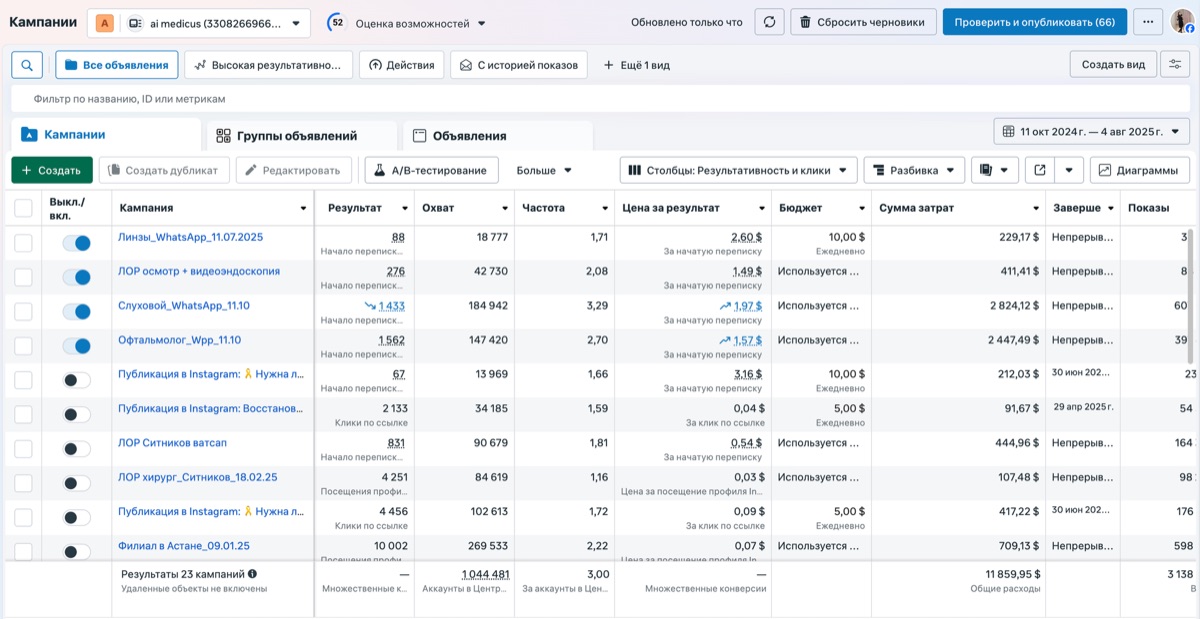Click the 229,17 $ spend cell
The width and height of the screenshot is (1200, 619).
coord(1019,237)
